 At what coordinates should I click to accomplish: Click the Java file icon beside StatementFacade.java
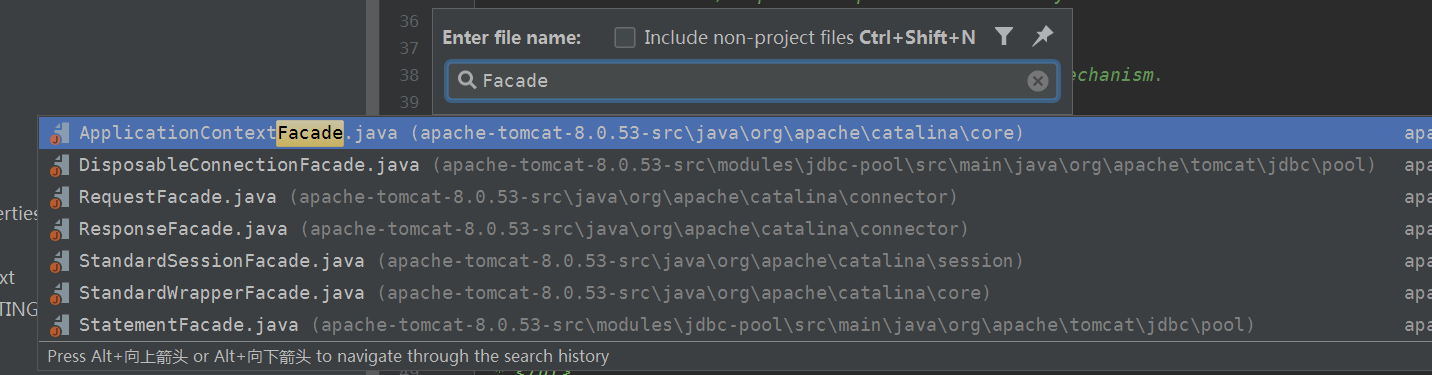click(59, 325)
